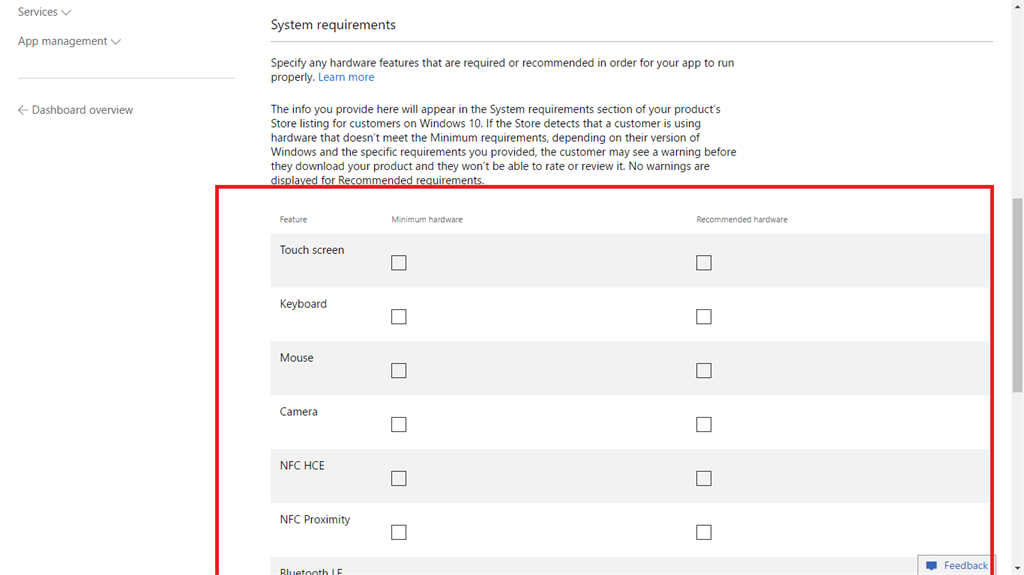Image resolution: width=1024 pixels, height=575 pixels.
Task: Click the Feedback chat bubble icon
Action: click(x=932, y=566)
